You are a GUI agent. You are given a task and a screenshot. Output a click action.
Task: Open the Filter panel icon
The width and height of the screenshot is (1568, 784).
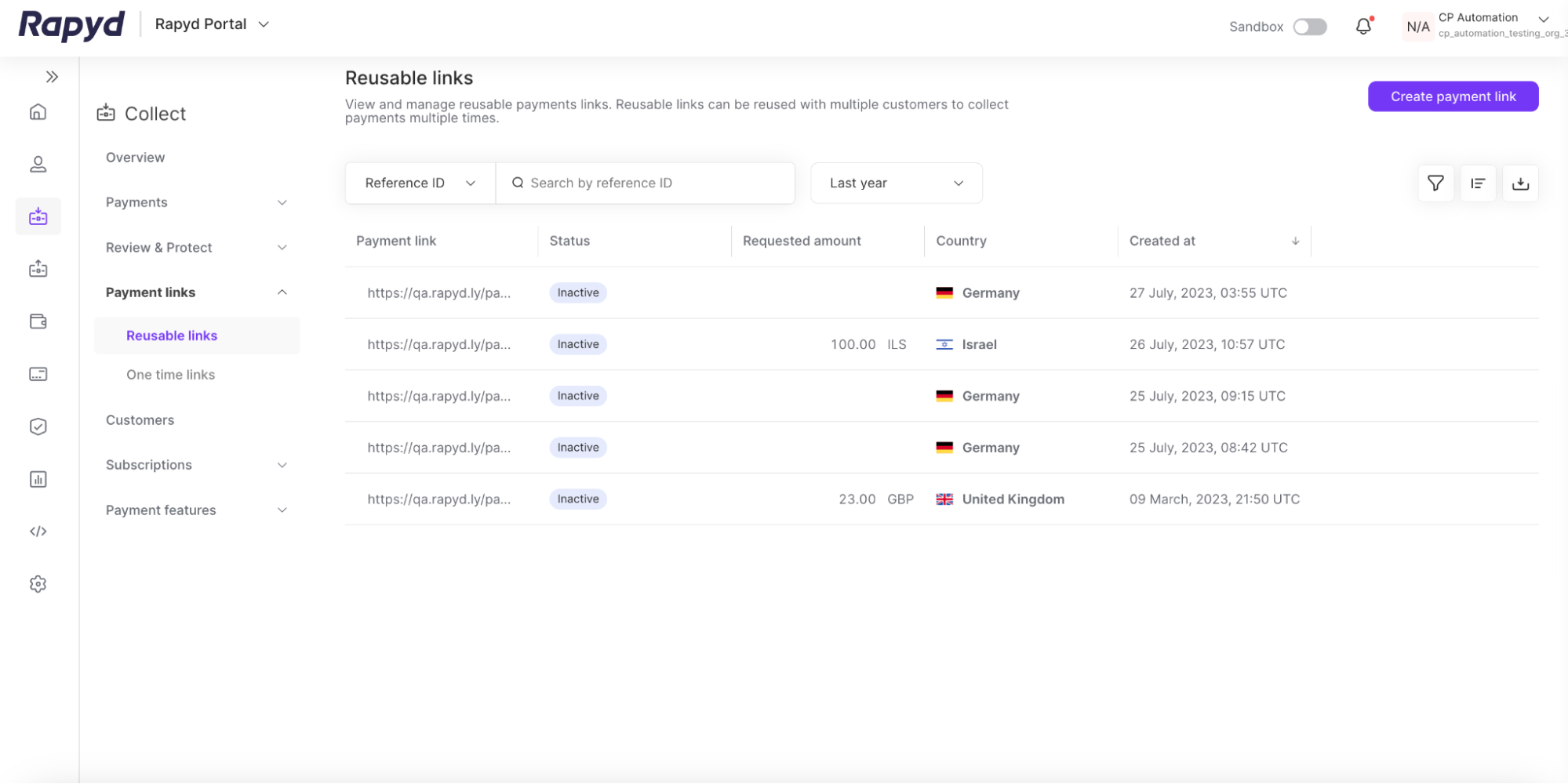1435,183
